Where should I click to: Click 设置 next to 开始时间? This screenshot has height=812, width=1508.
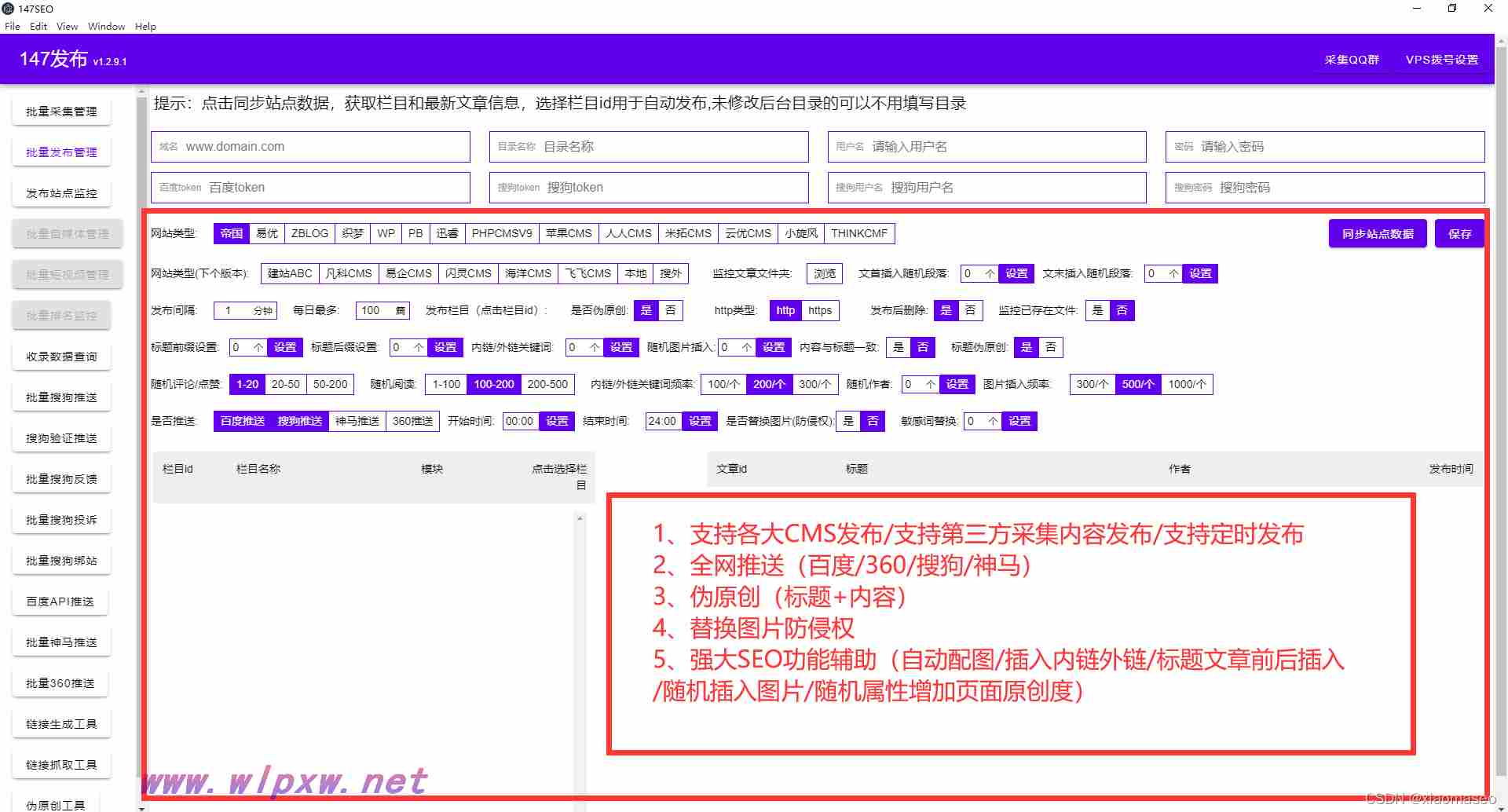coord(557,421)
